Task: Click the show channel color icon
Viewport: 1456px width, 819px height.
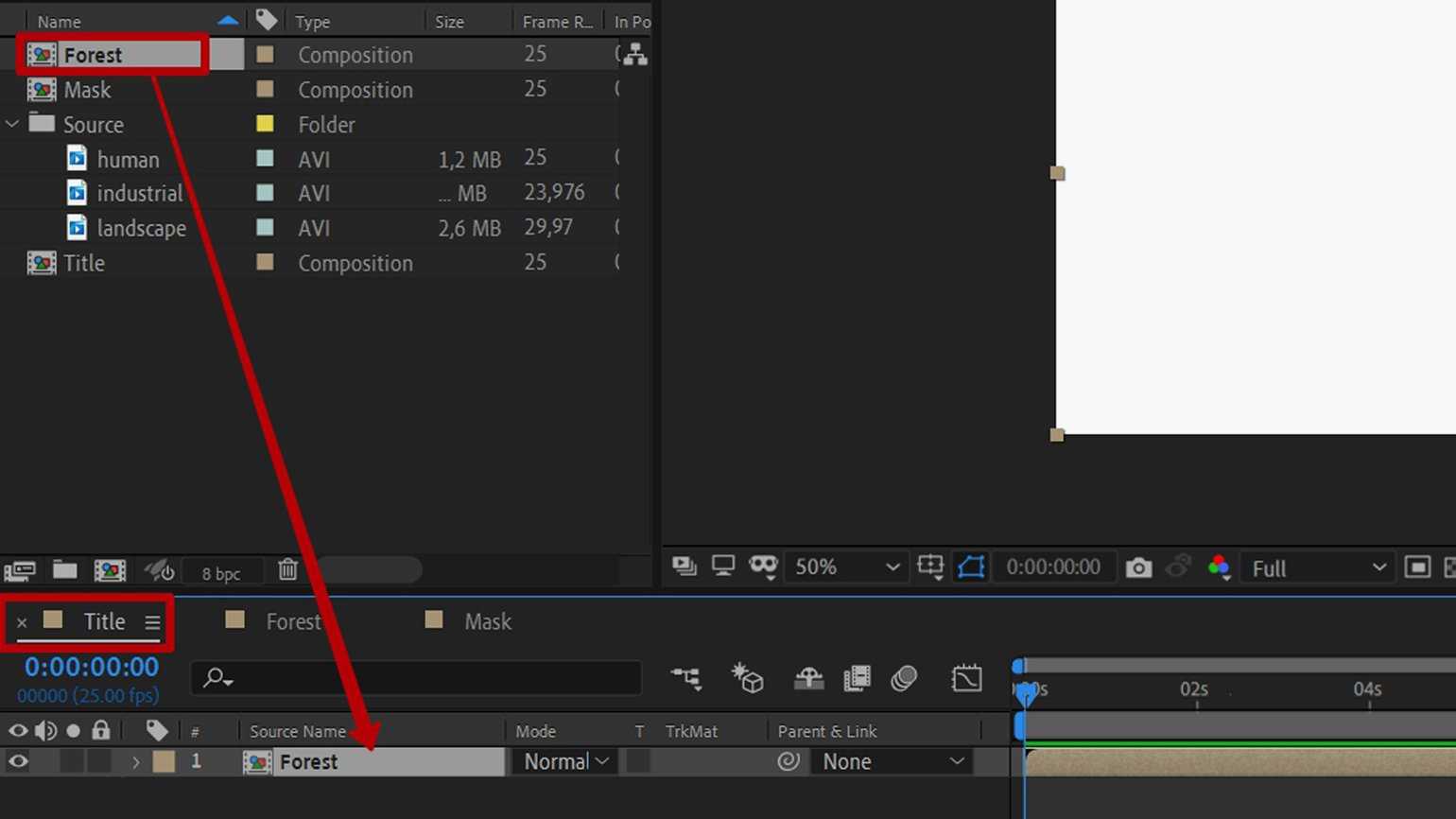Action: tap(1219, 567)
